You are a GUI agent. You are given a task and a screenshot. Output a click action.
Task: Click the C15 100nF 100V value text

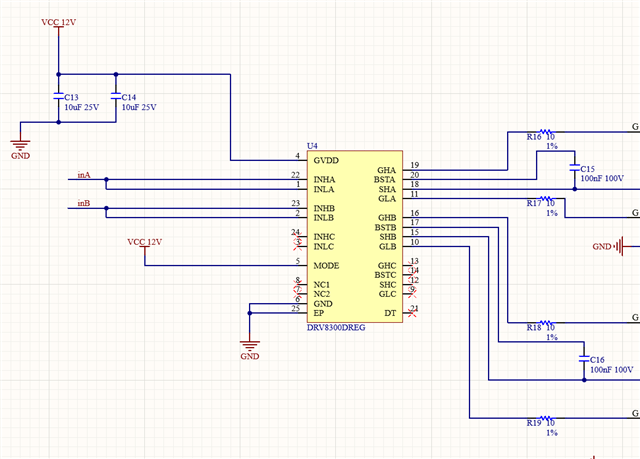[x=602, y=178]
